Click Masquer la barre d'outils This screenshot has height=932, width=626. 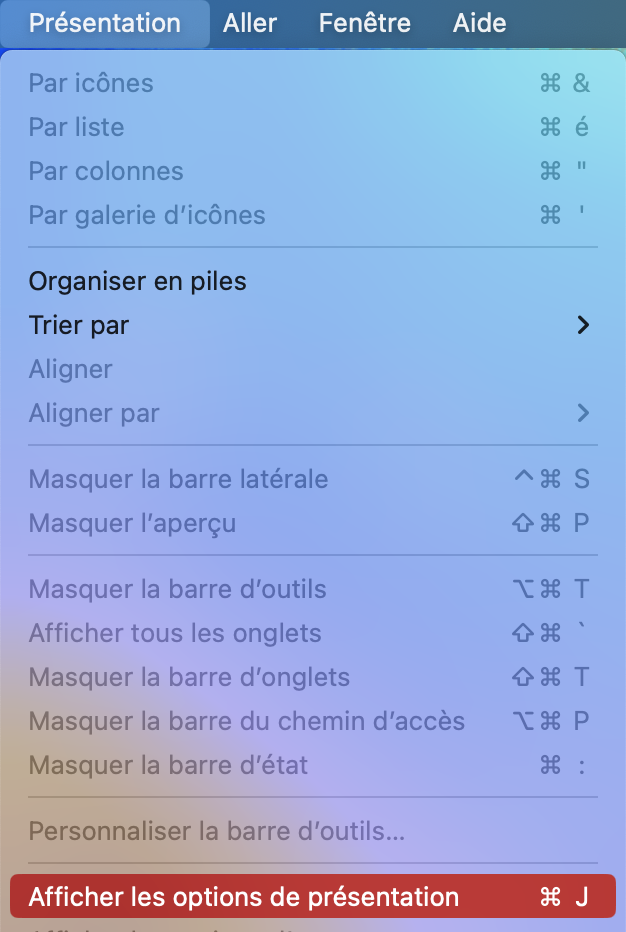tap(177, 589)
